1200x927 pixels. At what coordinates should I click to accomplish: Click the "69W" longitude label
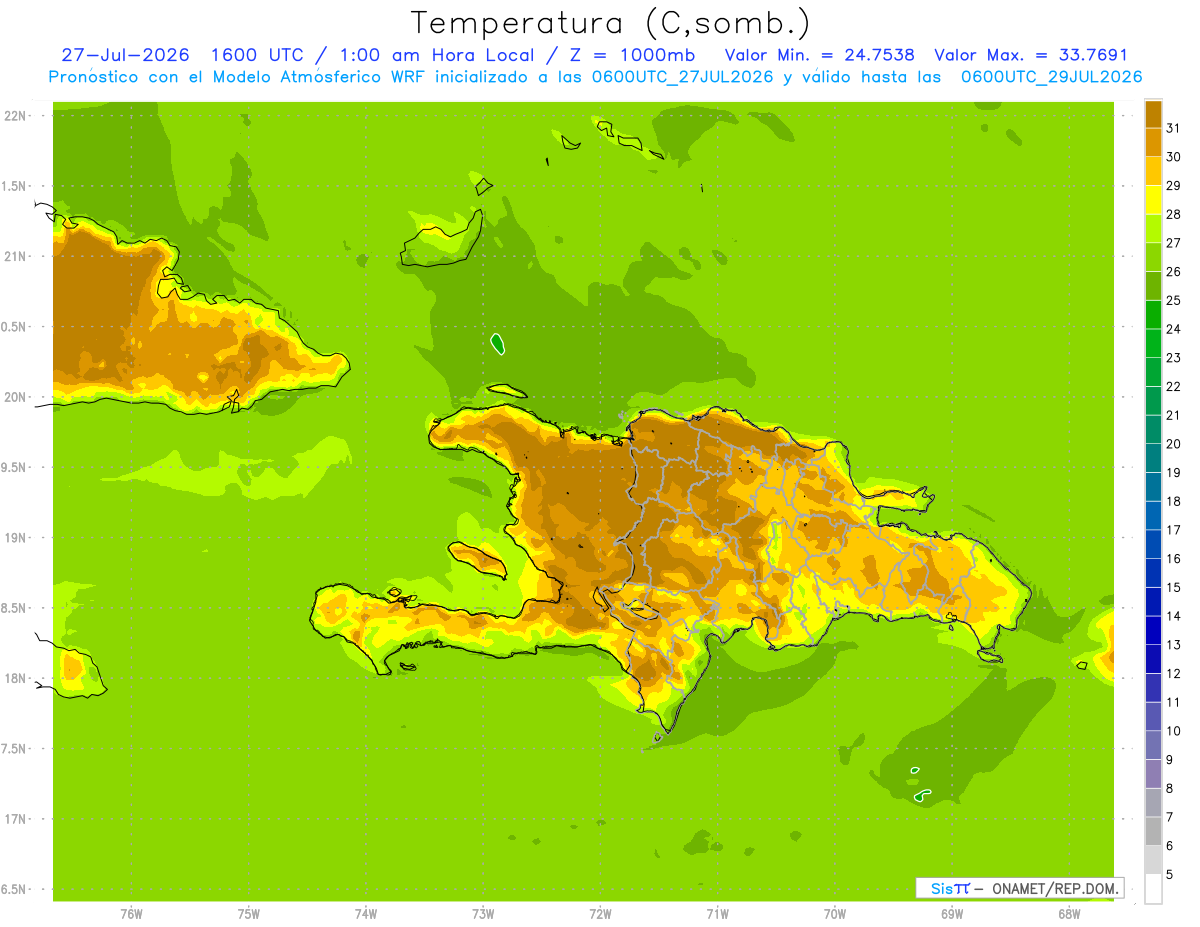951,914
